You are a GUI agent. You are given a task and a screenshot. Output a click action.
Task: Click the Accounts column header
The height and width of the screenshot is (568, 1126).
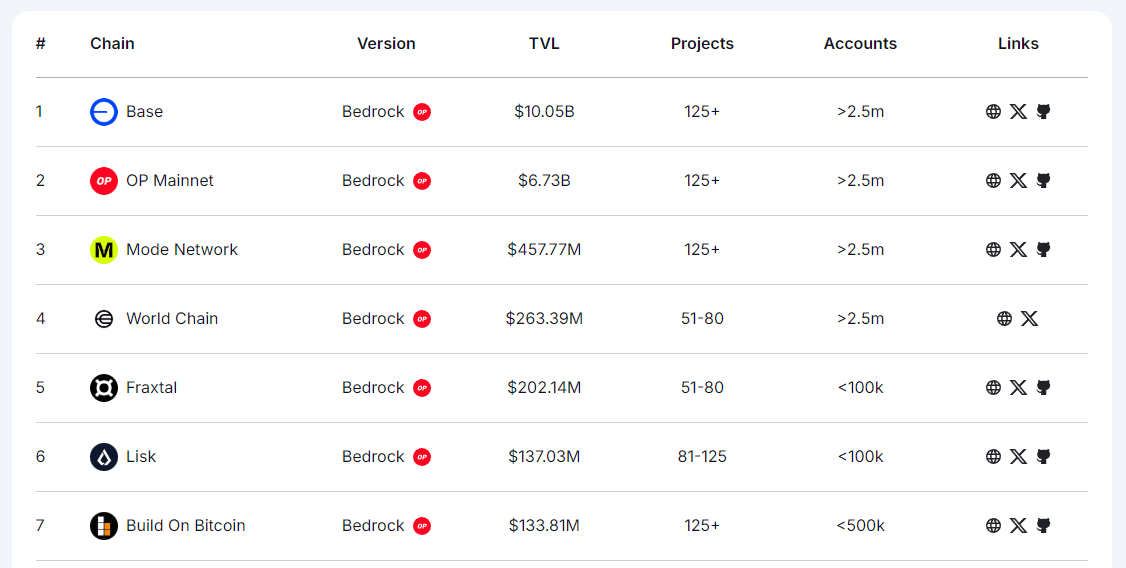860,43
